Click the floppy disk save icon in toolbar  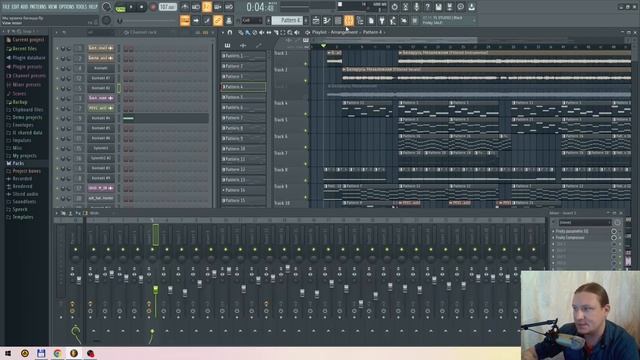438,7
